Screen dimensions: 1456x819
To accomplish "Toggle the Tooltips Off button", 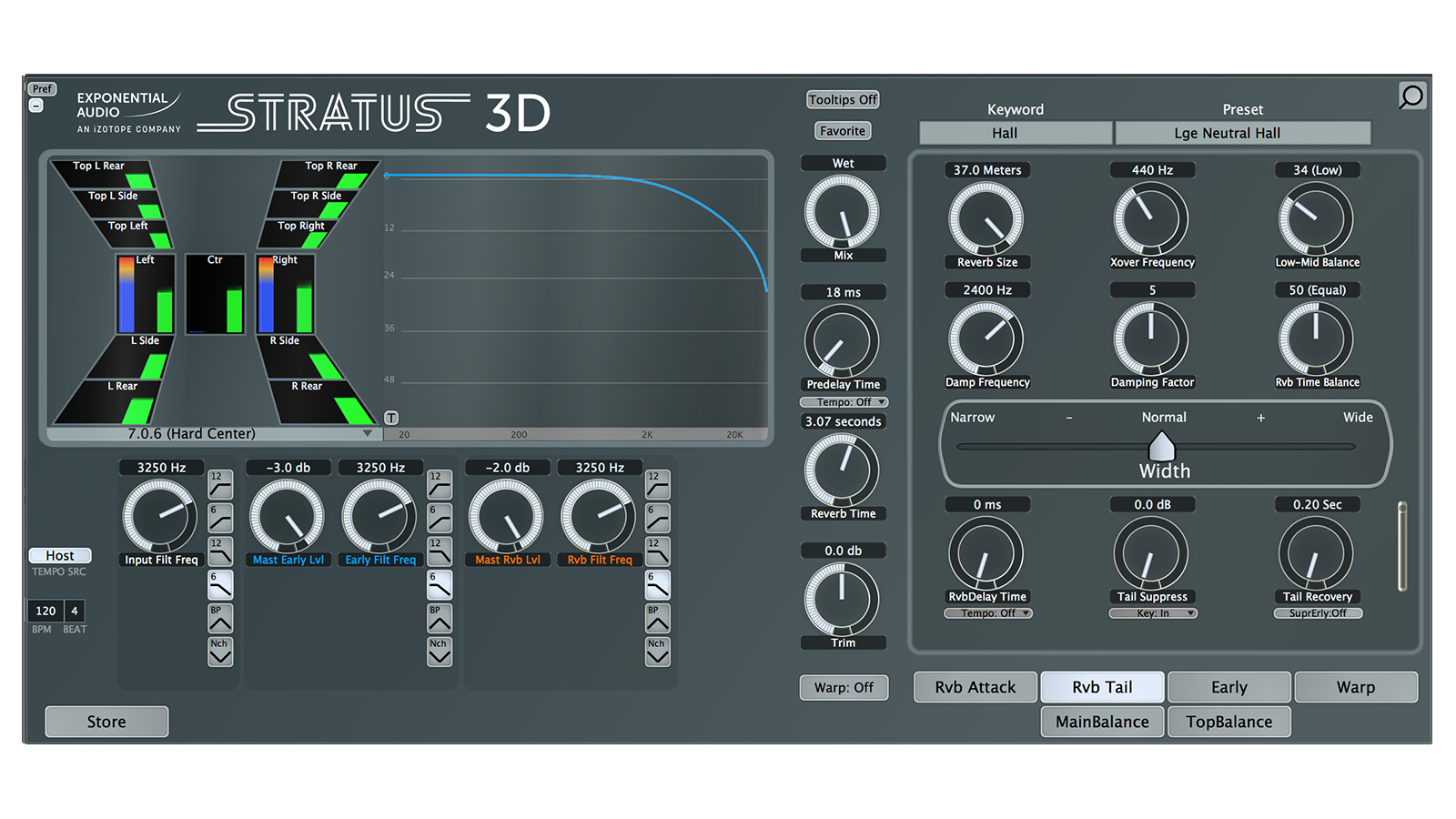I will [x=843, y=100].
